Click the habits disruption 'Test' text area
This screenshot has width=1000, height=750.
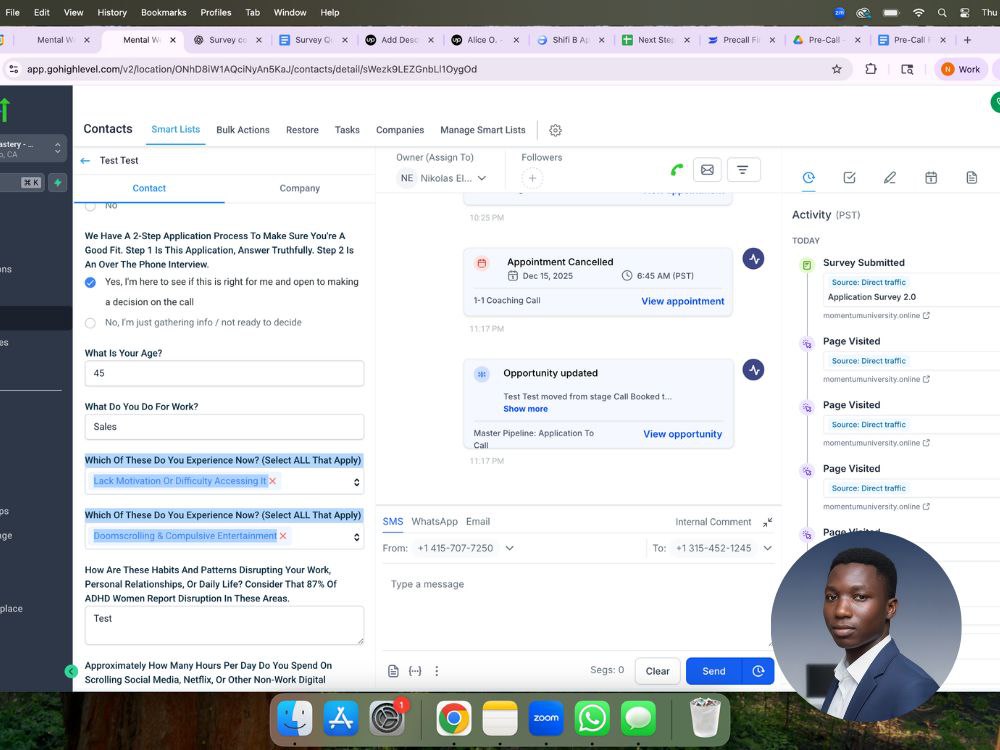click(224, 625)
